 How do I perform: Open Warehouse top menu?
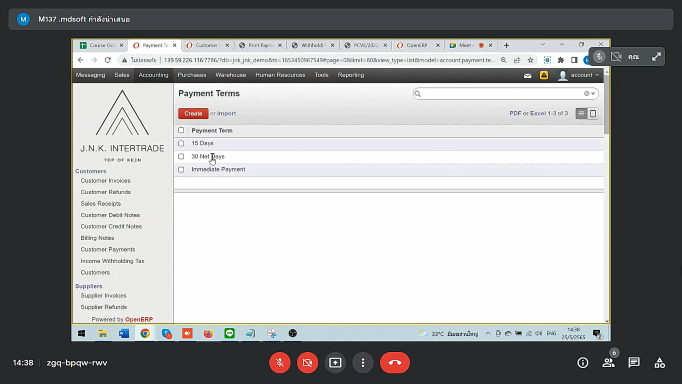pos(231,75)
